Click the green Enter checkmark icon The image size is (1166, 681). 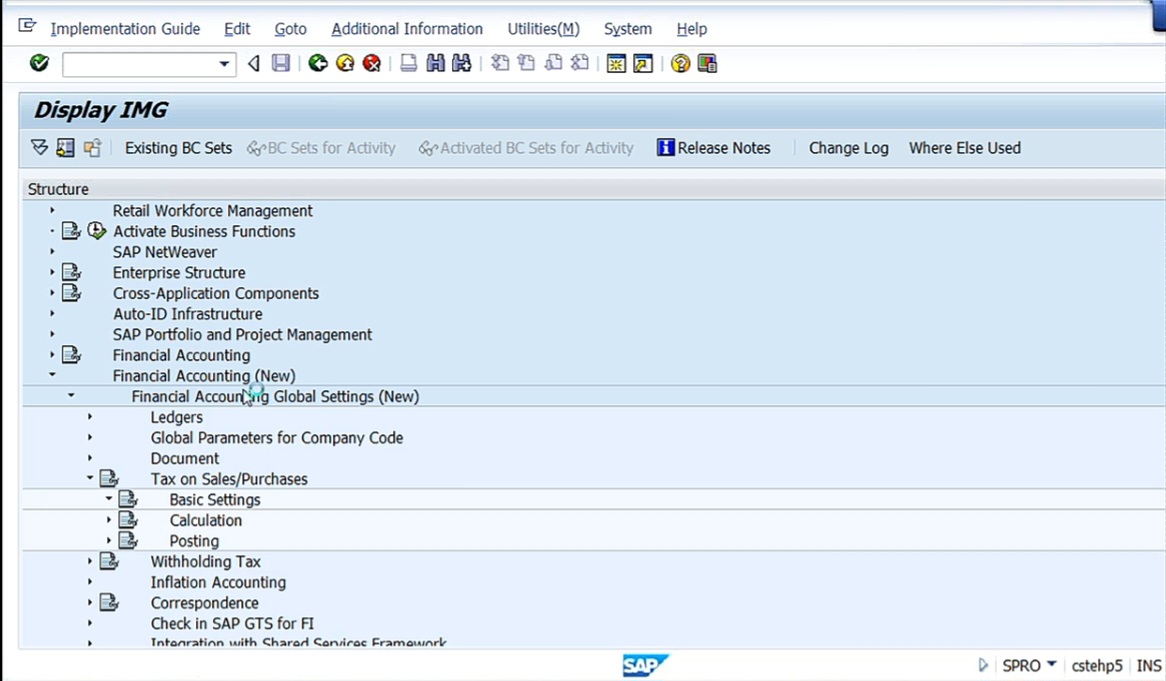click(39, 63)
